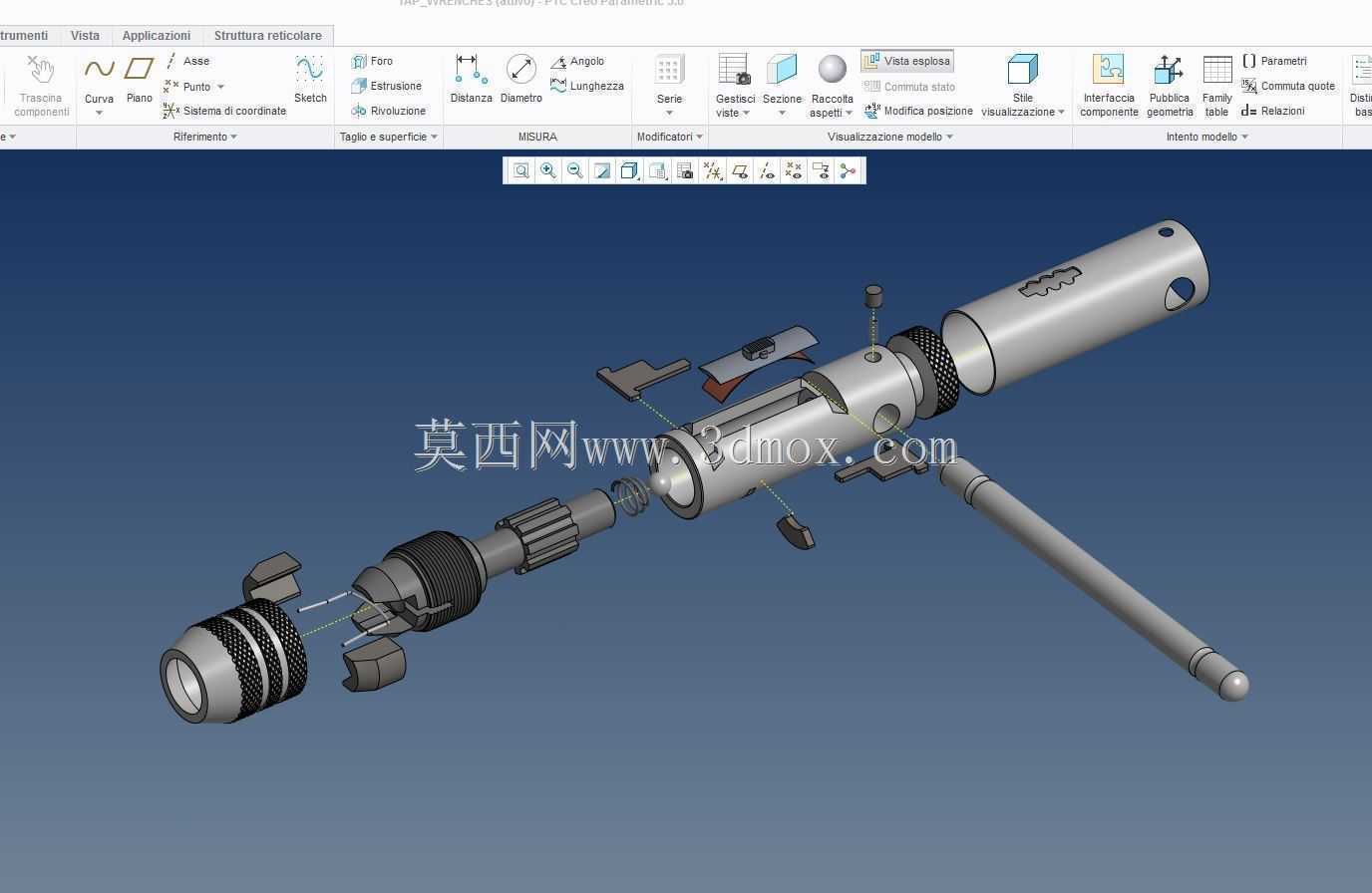Click Sistema di coordinate tool

(224, 111)
